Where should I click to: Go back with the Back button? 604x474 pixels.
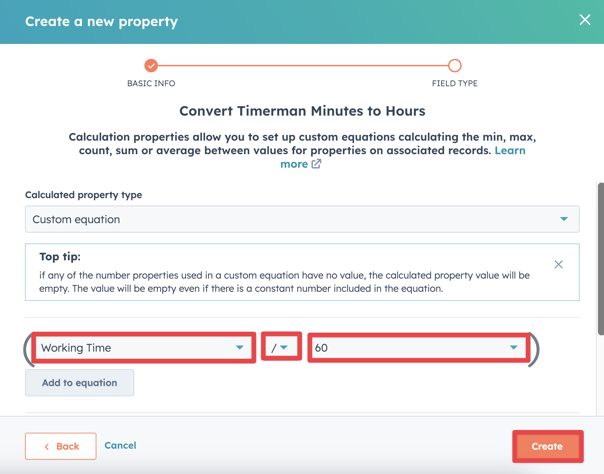coord(61,446)
